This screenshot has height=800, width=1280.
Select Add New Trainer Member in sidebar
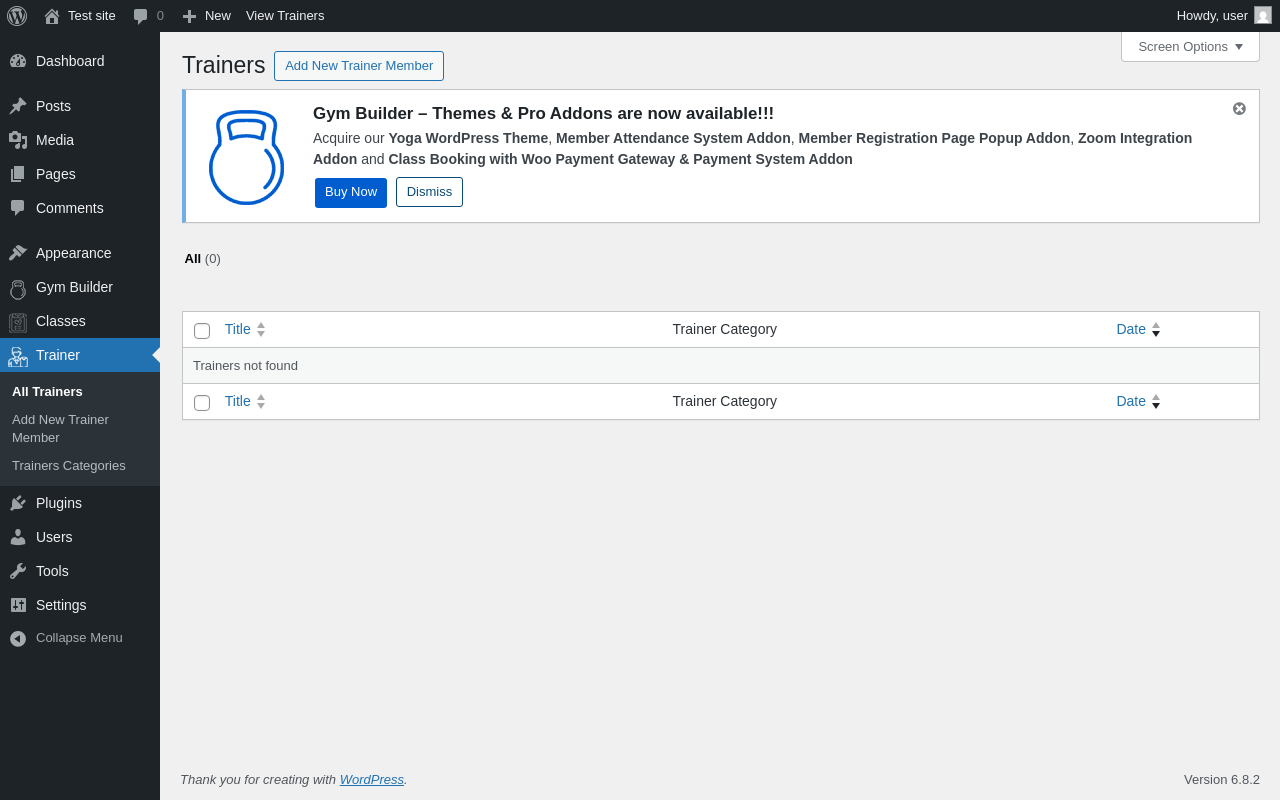pos(60,429)
